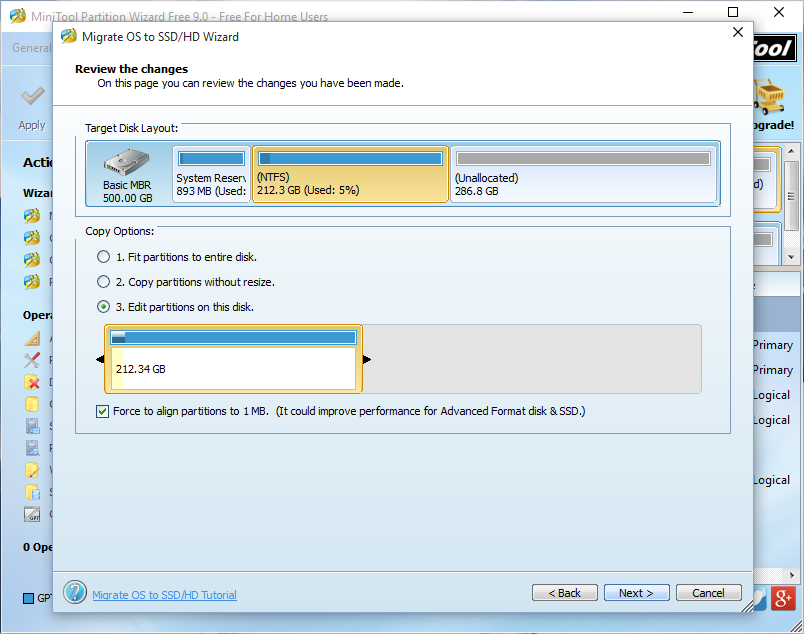
Task: Click the vertical scrollbar thumb in main window
Action: tap(791, 195)
